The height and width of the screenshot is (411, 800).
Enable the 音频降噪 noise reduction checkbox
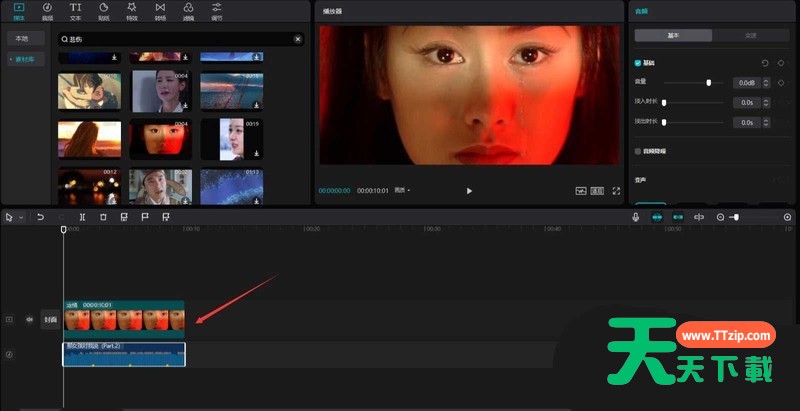(639, 151)
